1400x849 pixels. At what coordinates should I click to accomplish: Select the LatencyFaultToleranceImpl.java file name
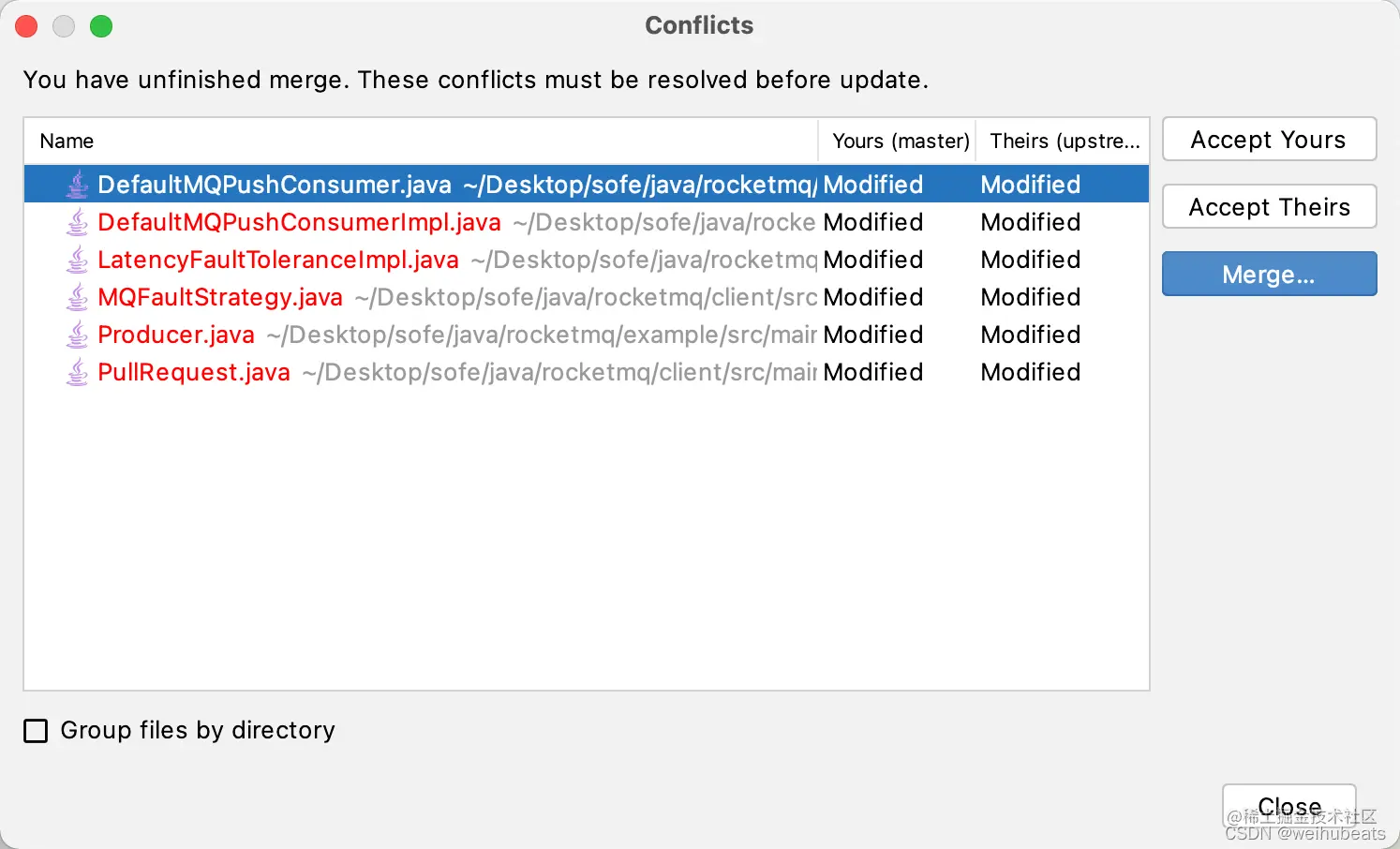point(278,260)
